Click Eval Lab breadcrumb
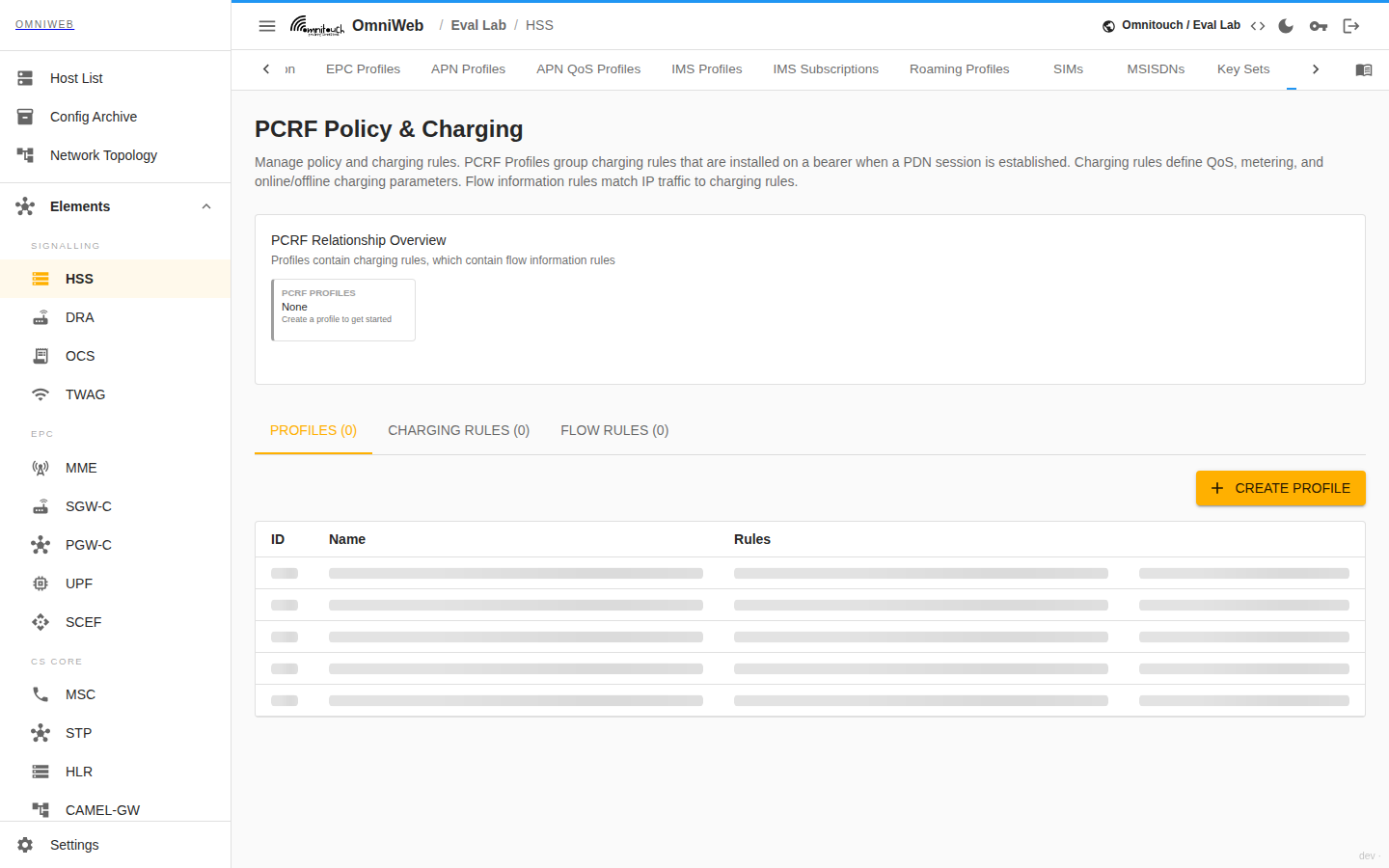The image size is (1389, 868). [x=478, y=25]
